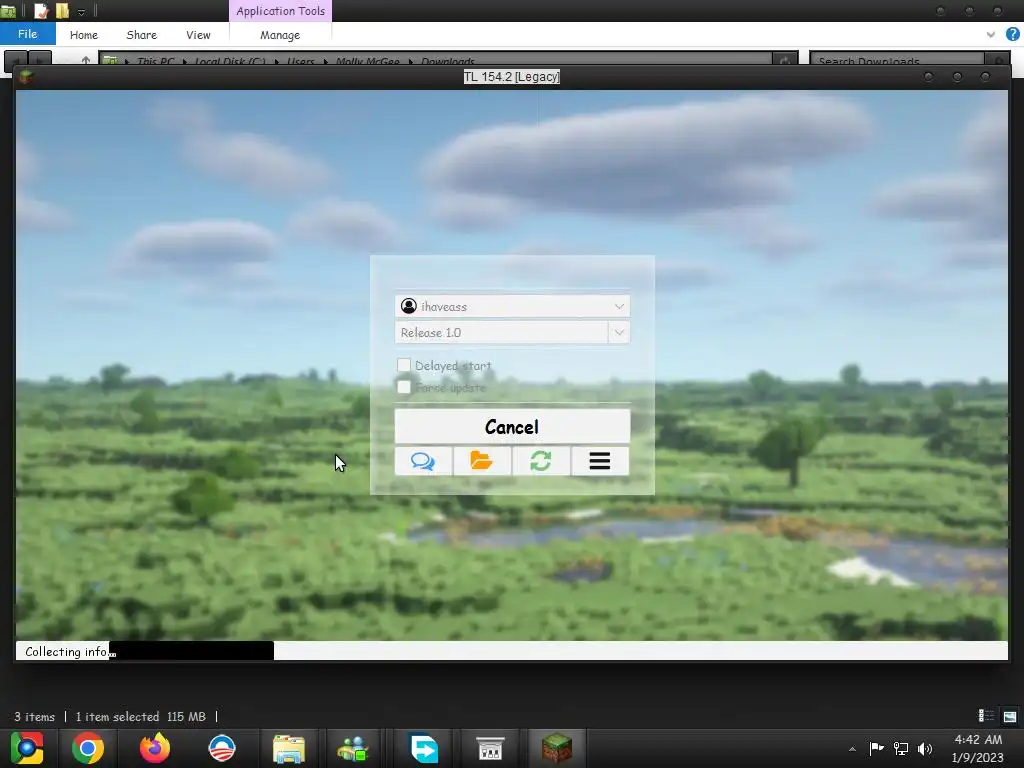Click the blue arrow app icon on taskbar
Viewport: 1024px width, 768px height.
point(424,748)
